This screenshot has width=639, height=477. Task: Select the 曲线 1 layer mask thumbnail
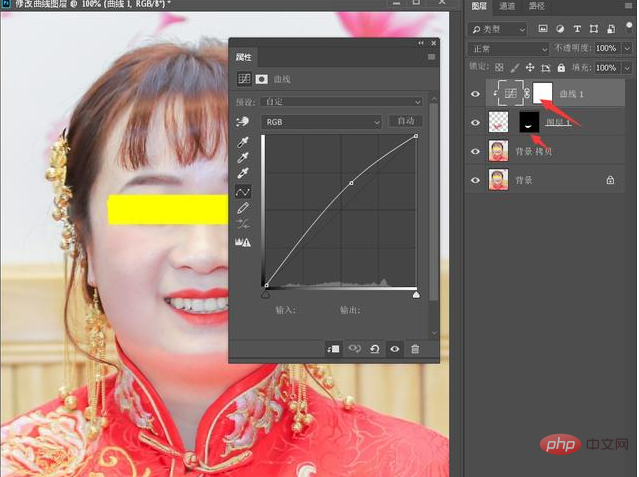[x=542, y=93]
